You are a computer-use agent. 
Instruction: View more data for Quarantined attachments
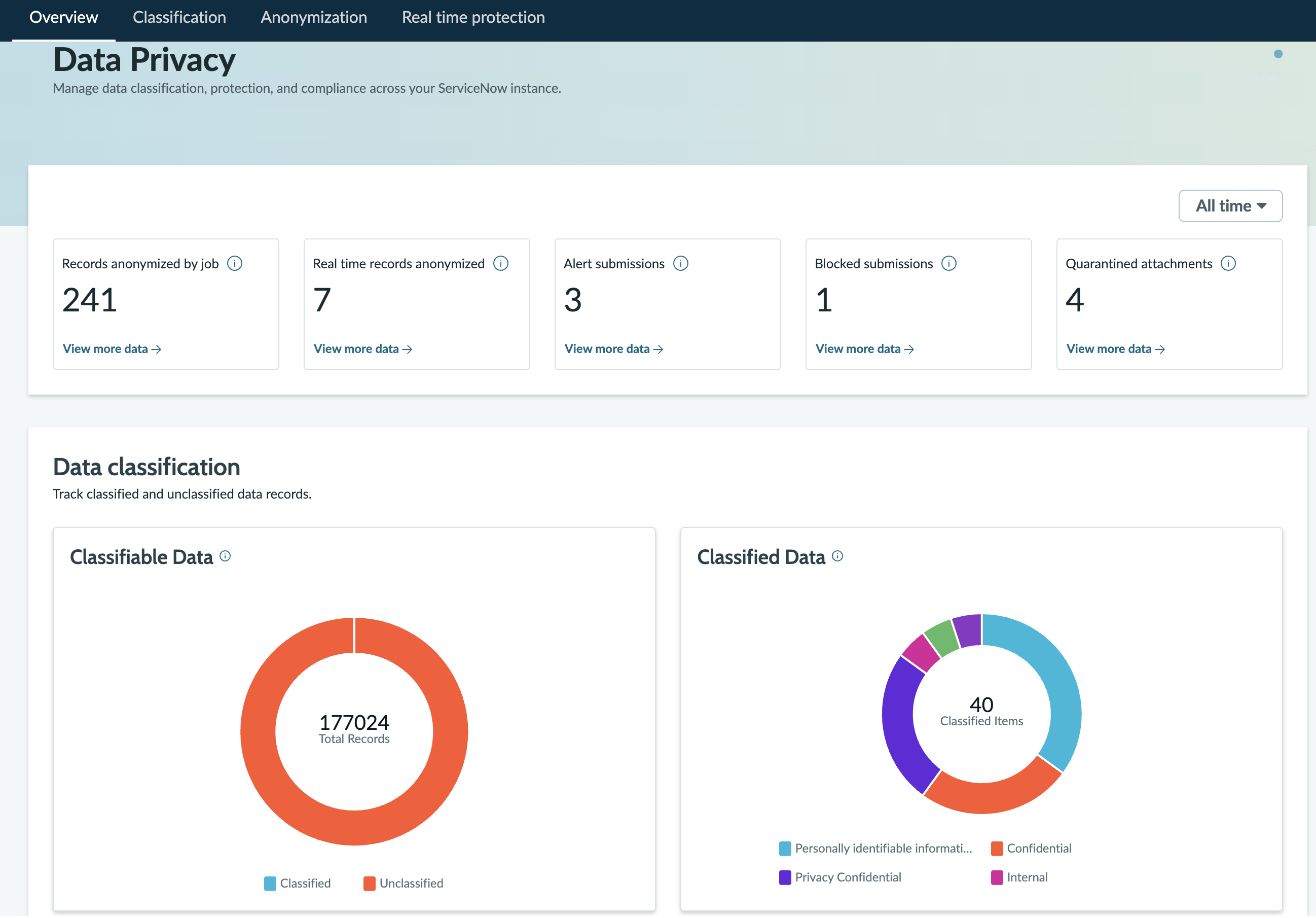pyautogui.click(x=1115, y=349)
